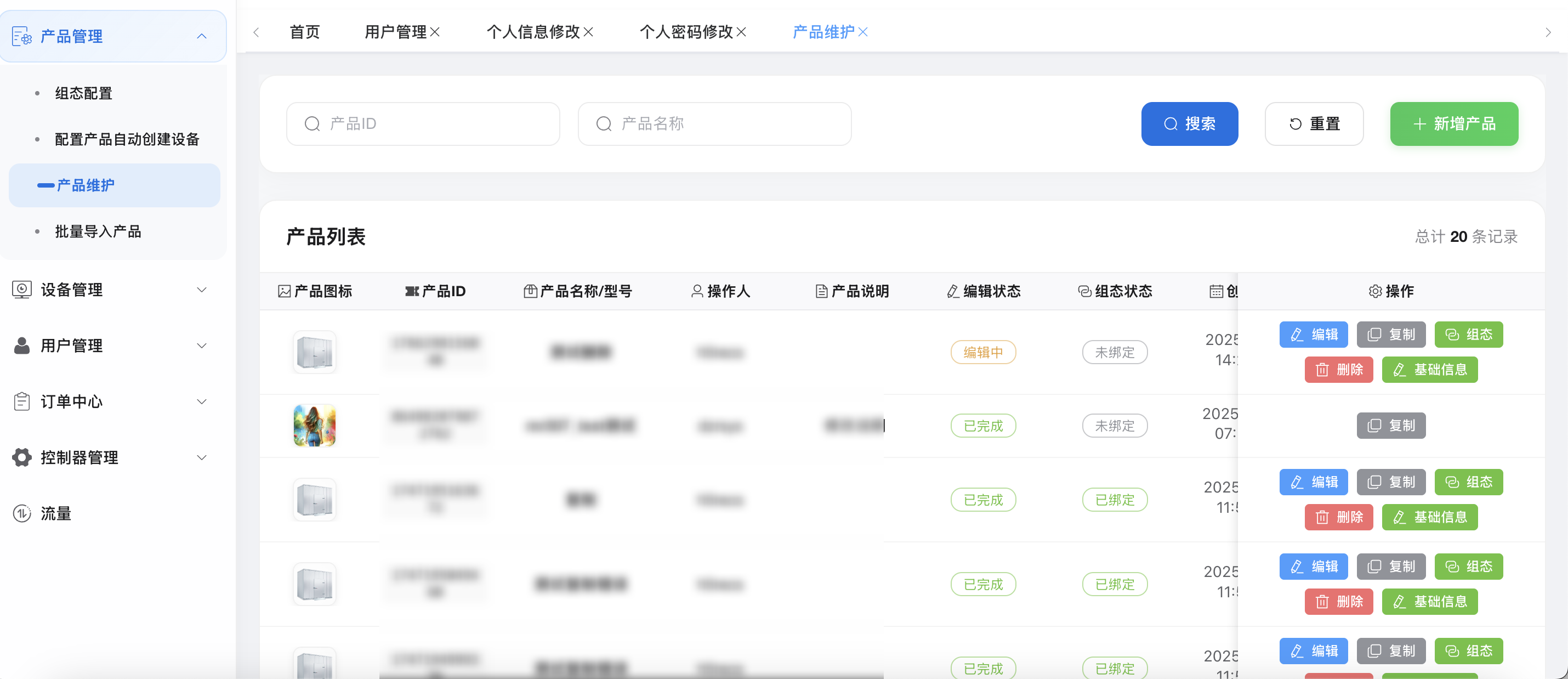Expand the 设备管理 section
1568x679 pixels.
coord(202,289)
